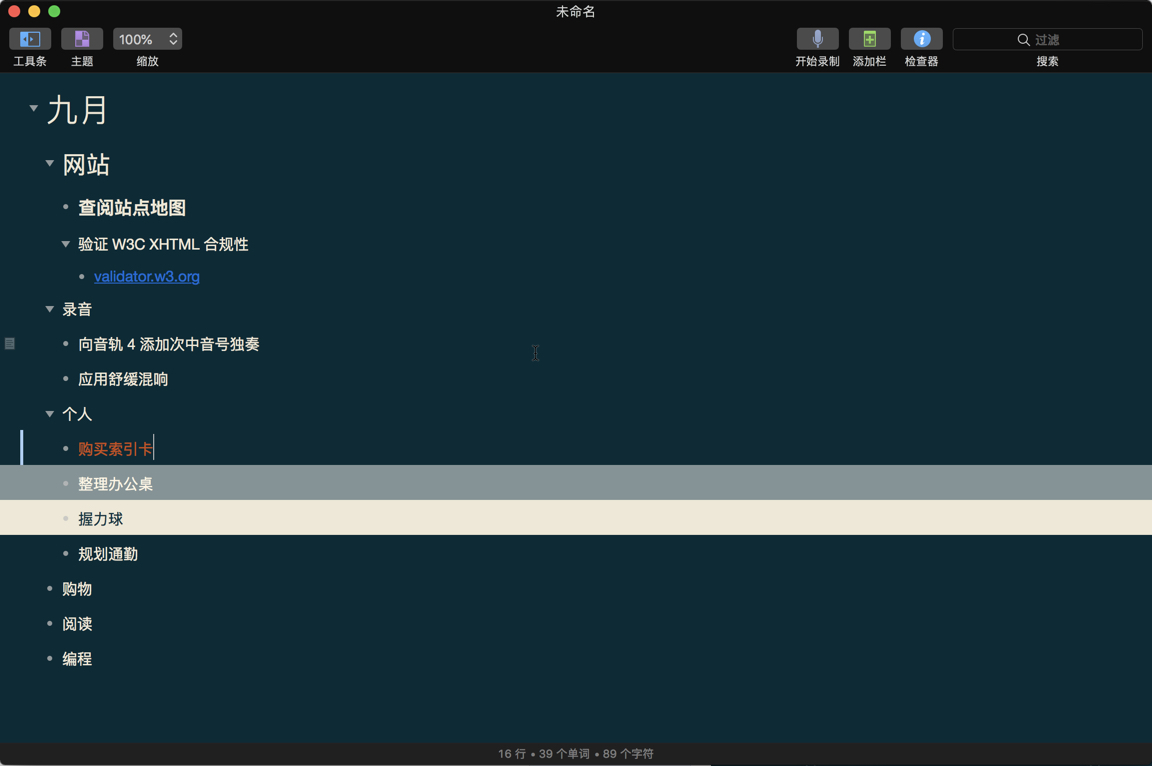Open the 主题 themes icon
Screen dimensions: 1152x766
pos(81,39)
